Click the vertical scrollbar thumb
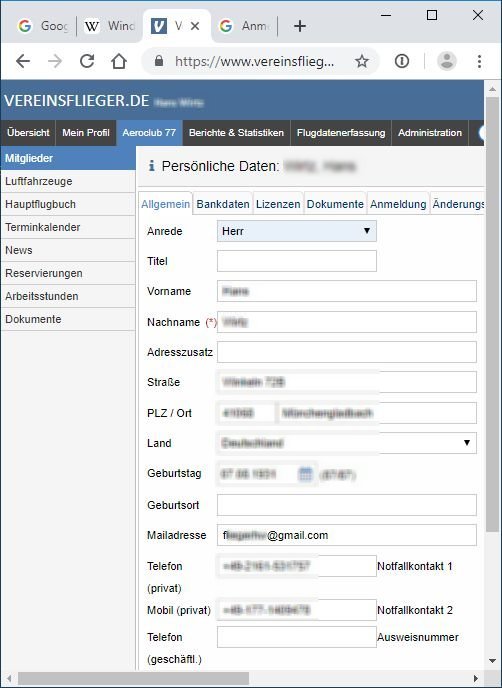This screenshot has height=688, width=502. pyautogui.click(x=492, y=315)
